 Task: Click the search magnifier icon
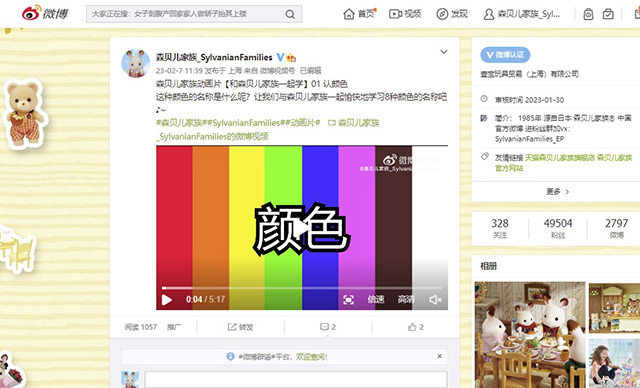[x=290, y=14]
